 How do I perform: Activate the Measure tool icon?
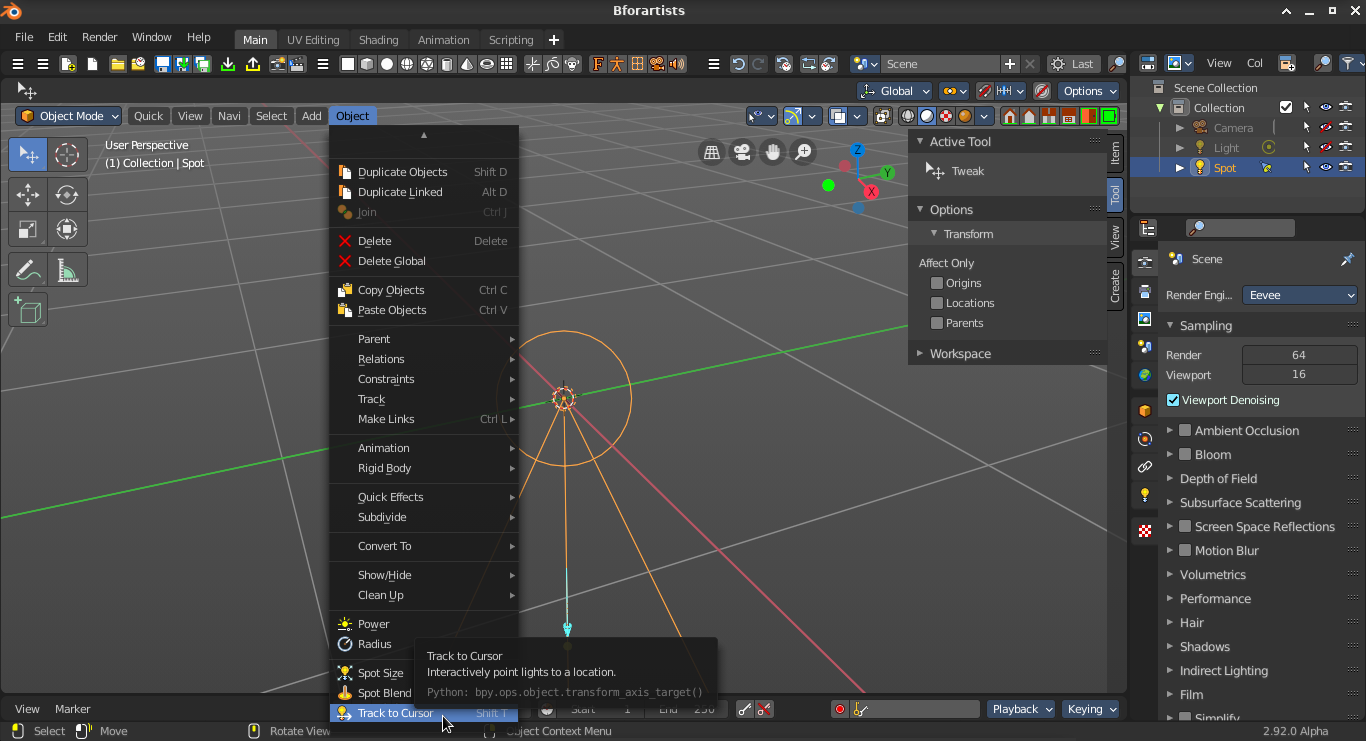(67, 270)
